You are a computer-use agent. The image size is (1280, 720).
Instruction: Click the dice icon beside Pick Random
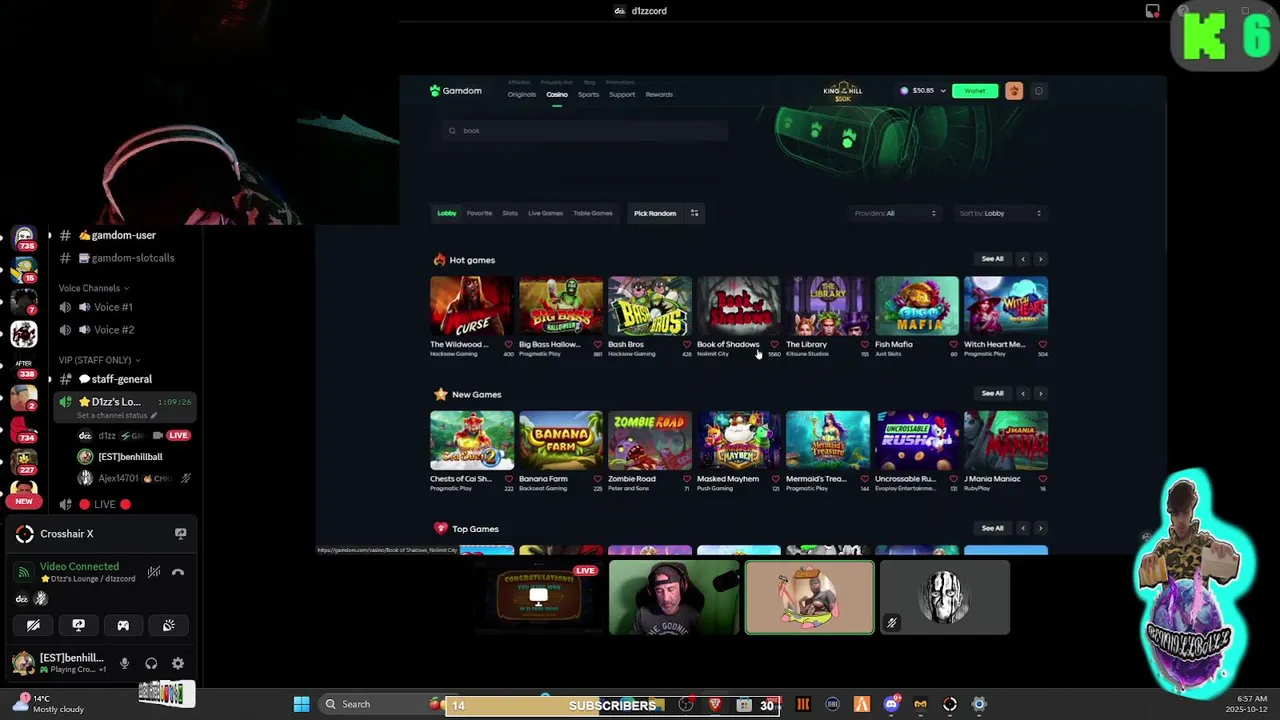point(694,213)
